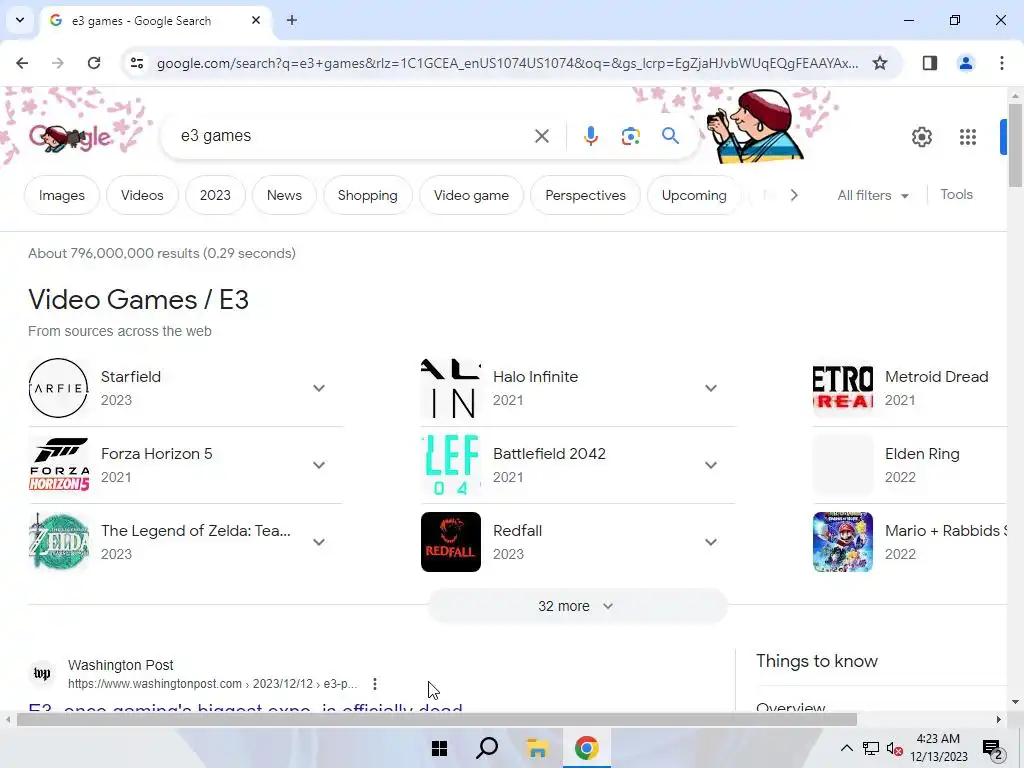Screen dimensions: 1024x768
Task: Switch to Shopping results
Action: coord(368,195)
